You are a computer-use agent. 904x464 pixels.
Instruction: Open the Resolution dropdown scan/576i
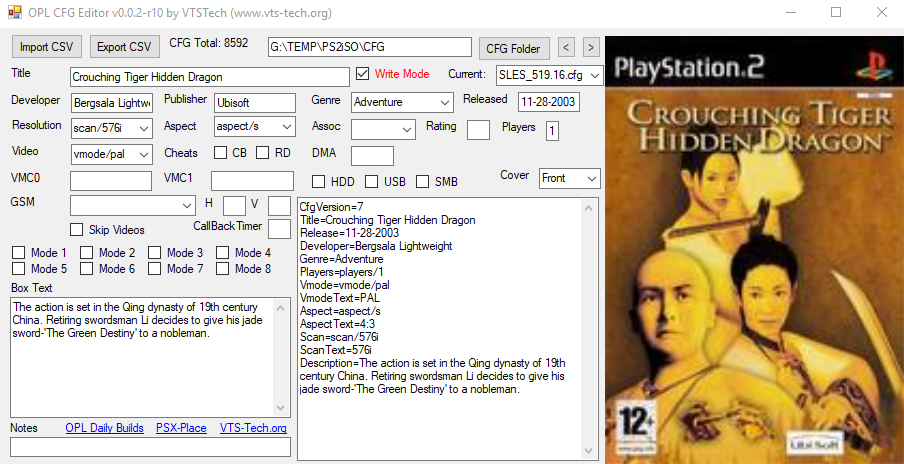click(x=111, y=128)
